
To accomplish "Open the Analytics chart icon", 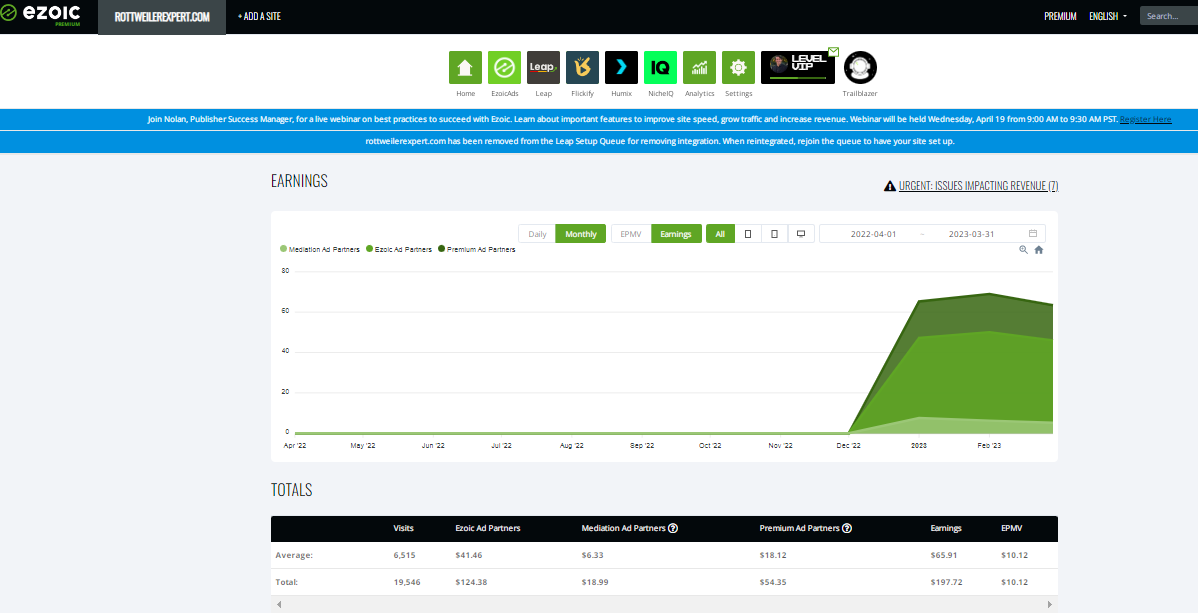I will [x=699, y=67].
